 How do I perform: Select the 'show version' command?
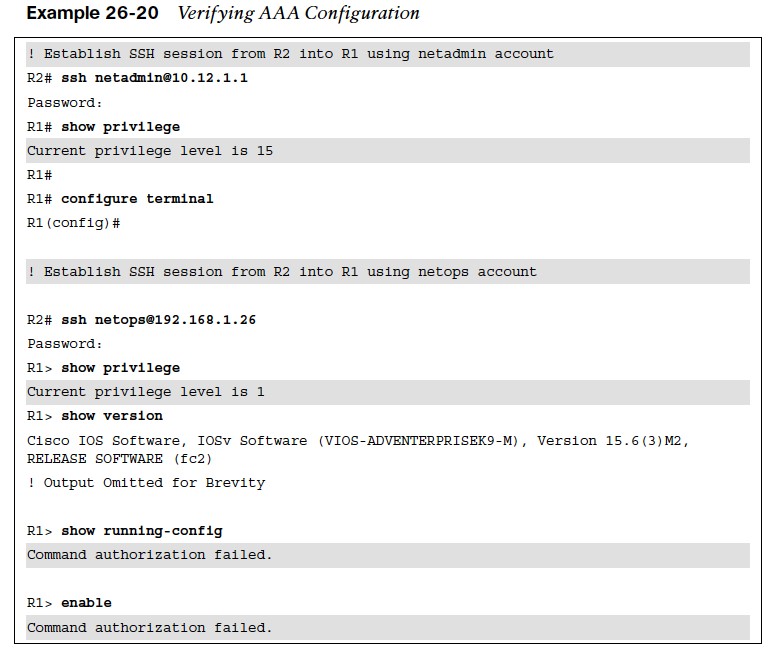pos(112,416)
